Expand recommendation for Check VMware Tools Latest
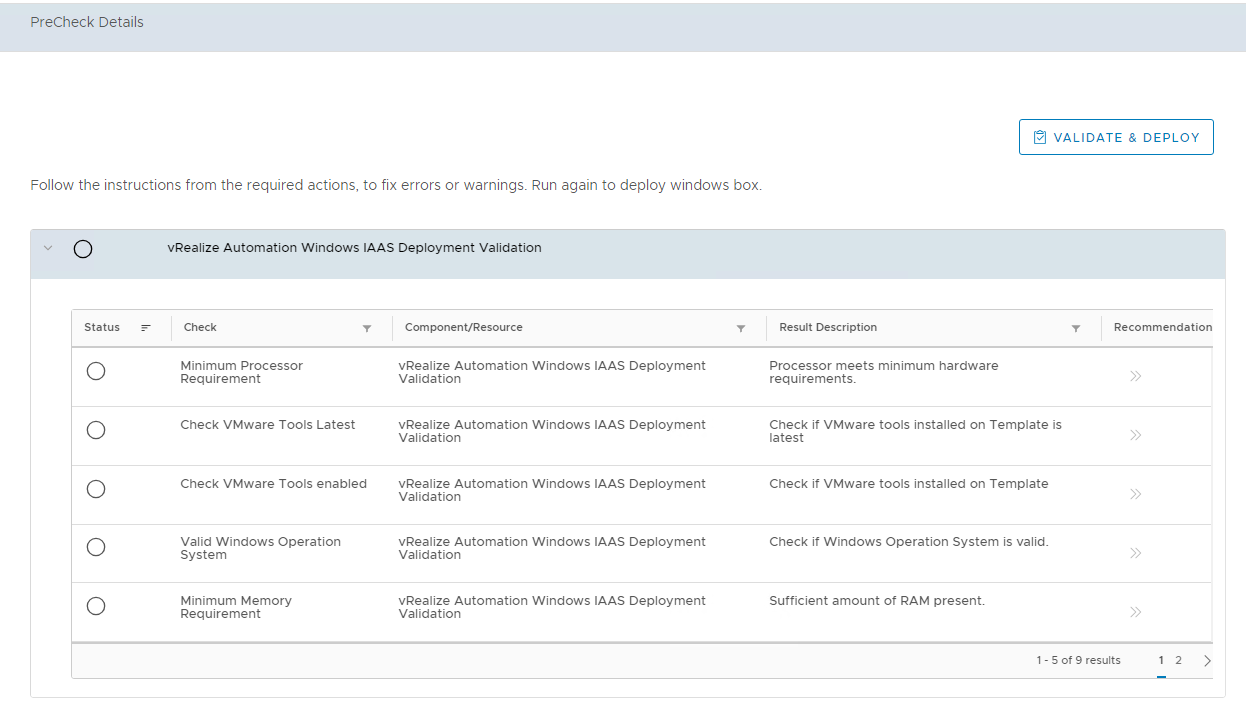Image resolution: width=1246 pixels, height=702 pixels. (x=1135, y=435)
